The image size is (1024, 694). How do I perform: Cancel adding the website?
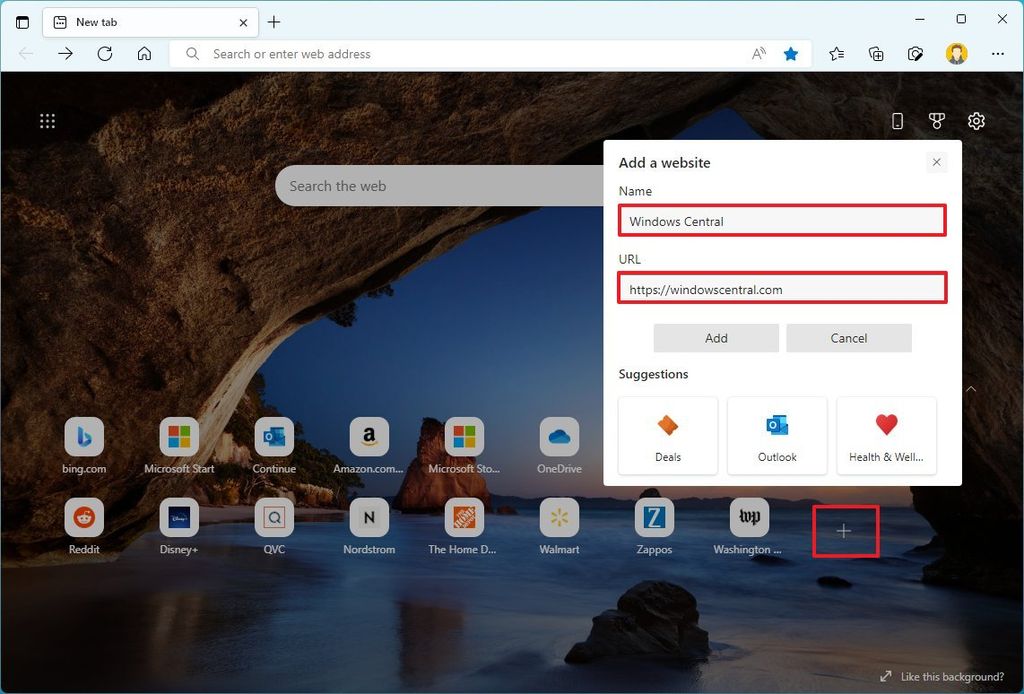pos(849,338)
